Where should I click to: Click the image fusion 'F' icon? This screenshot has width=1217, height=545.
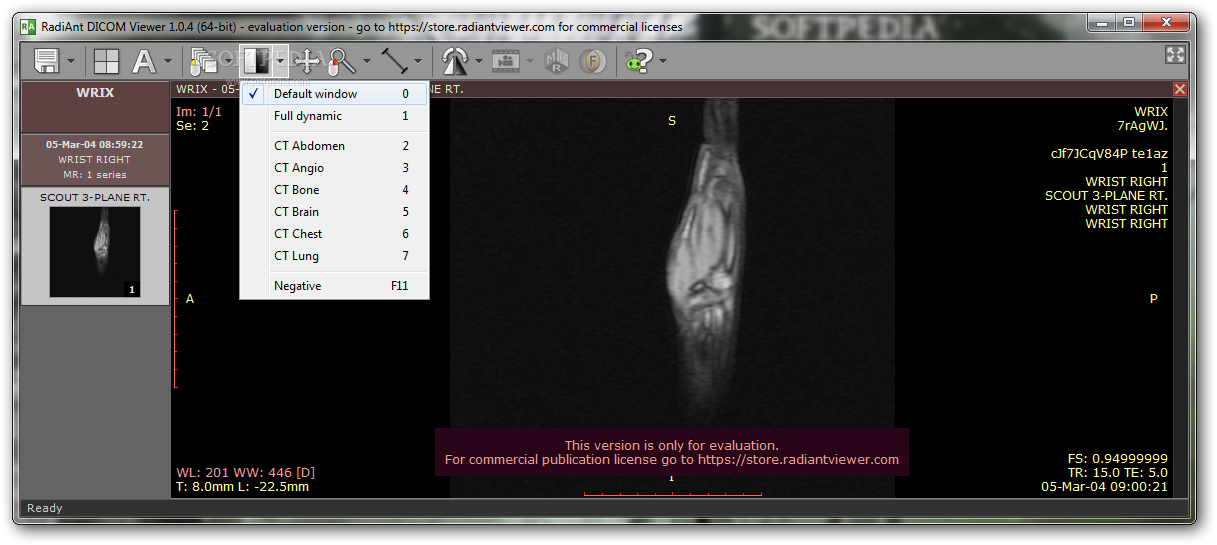[x=593, y=62]
